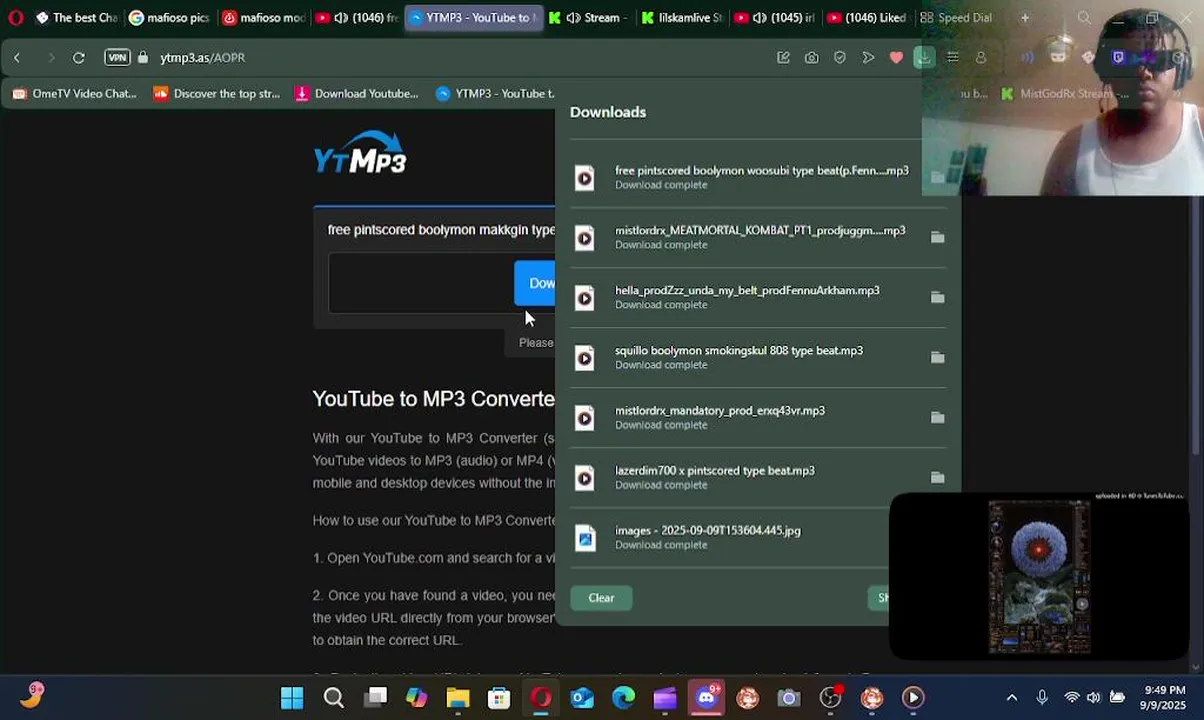Open Microsoft Store from the taskbar
Screen dimensions: 1204x720
(x=499, y=698)
